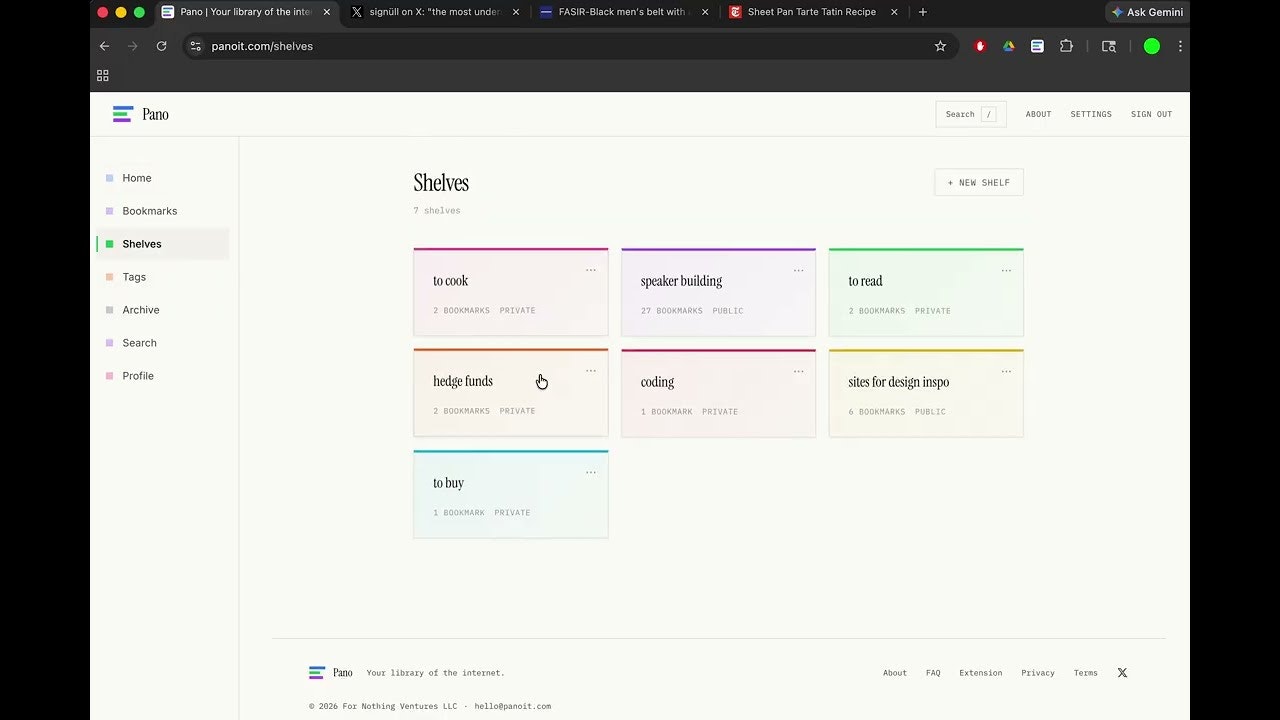
Task: Click the Pano logo in the header
Action: tap(141, 114)
